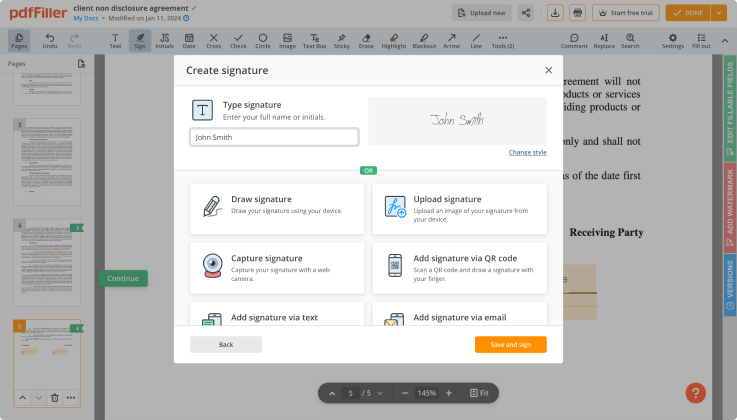Click the share icon in header

tap(526, 13)
